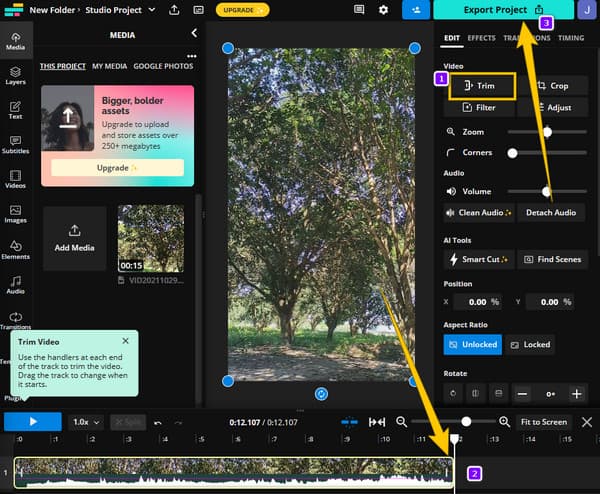The height and width of the screenshot is (494, 600).
Task: Select the Locked aspect ratio option
Action: click(x=530, y=345)
